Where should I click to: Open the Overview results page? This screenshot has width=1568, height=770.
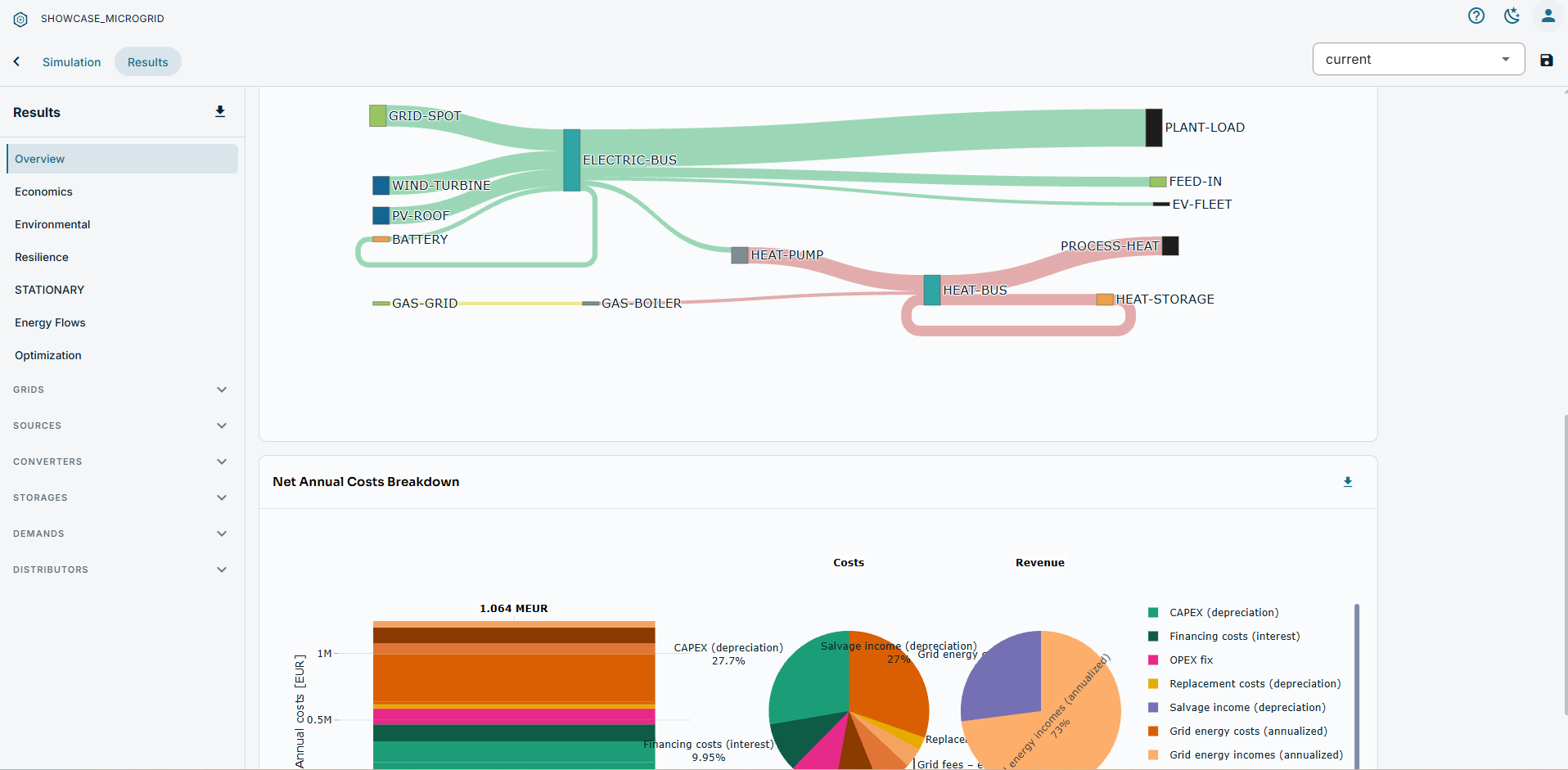click(122, 159)
